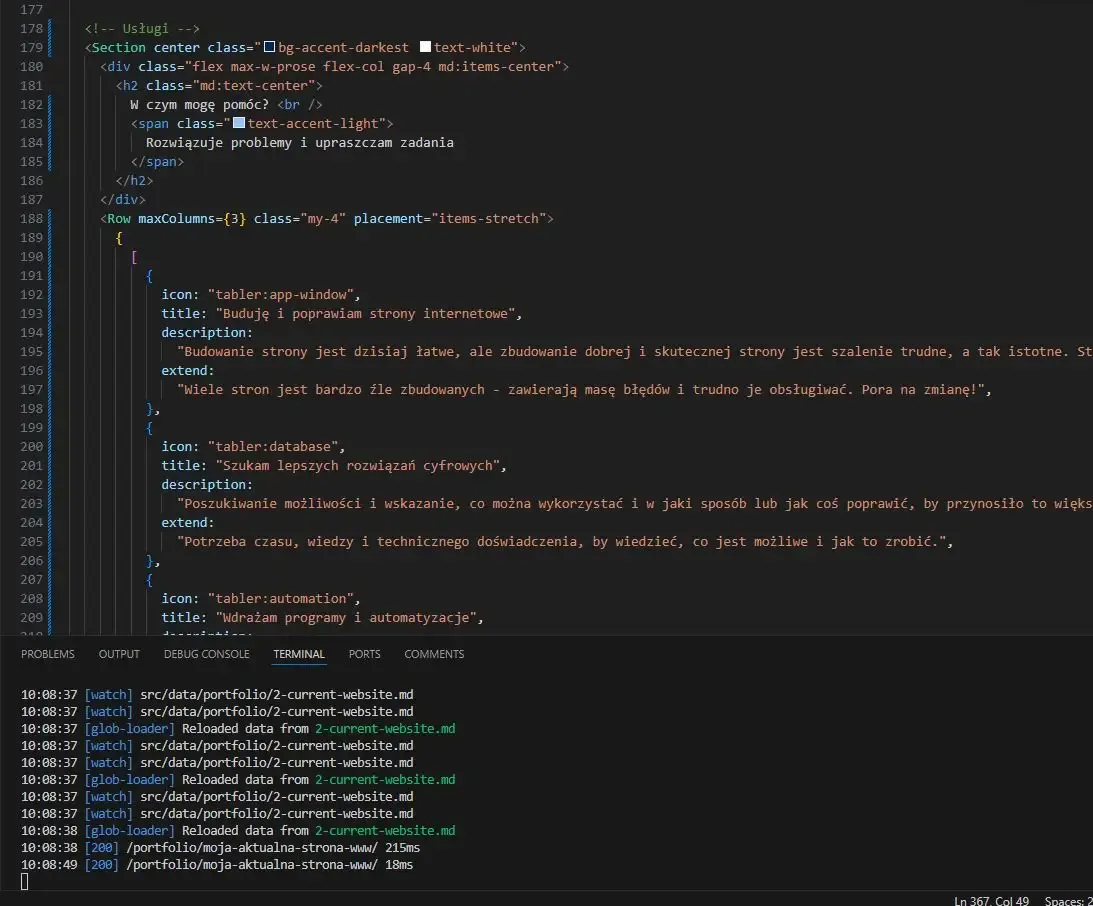Click line number 188 in the gutter
Image resolution: width=1093 pixels, height=906 pixels.
point(31,218)
